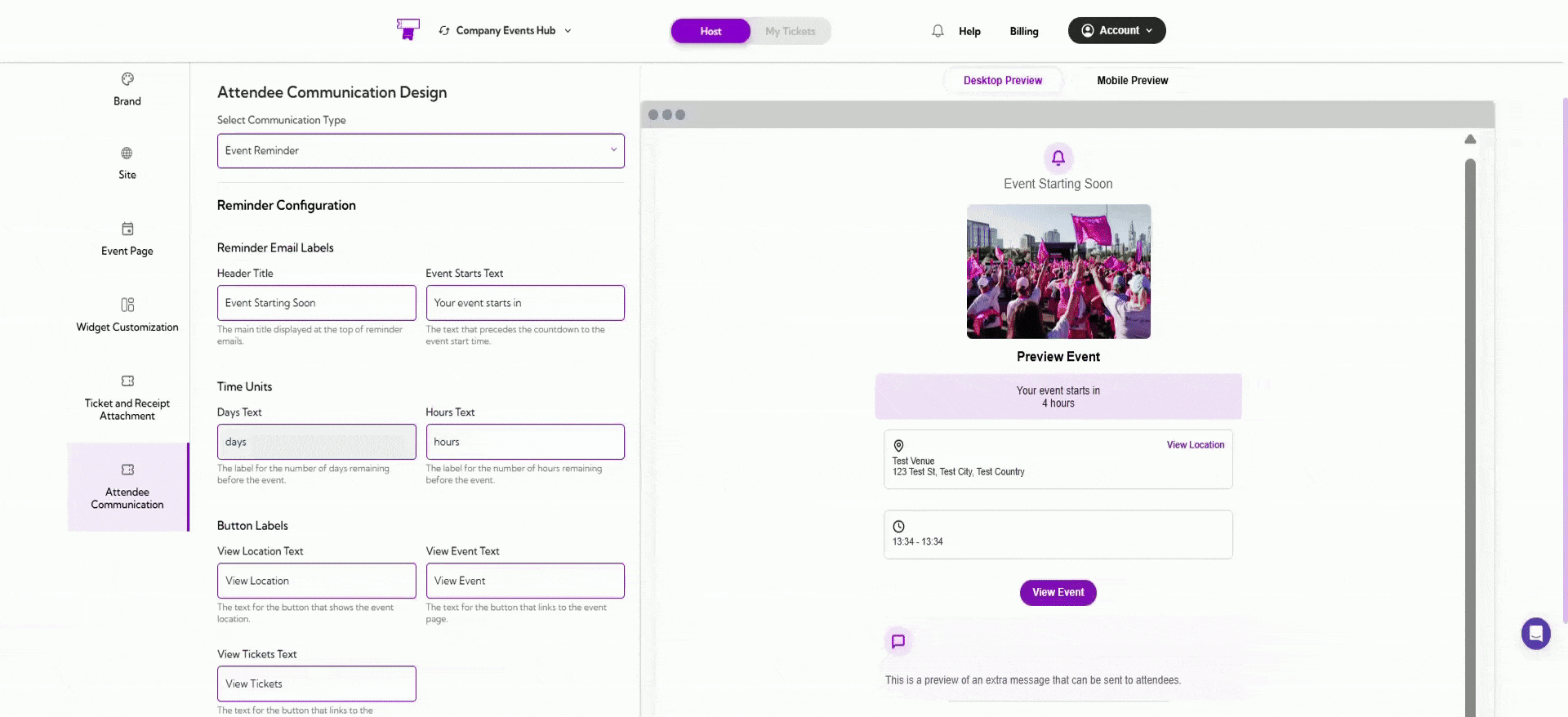Select the Attendee Communication label
The image size is (1568, 717).
pyautogui.click(x=127, y=498)
